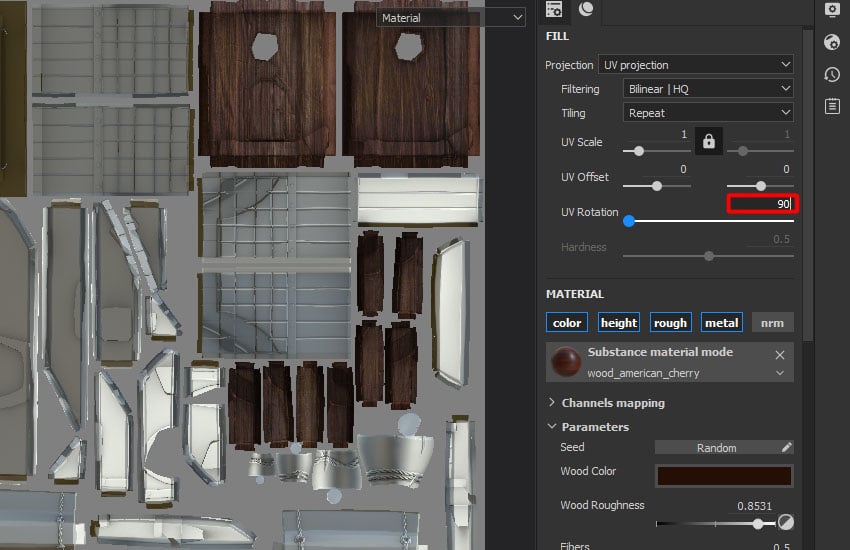Toggle the color channel button
The image size is (850, 550).
(567, 322)
